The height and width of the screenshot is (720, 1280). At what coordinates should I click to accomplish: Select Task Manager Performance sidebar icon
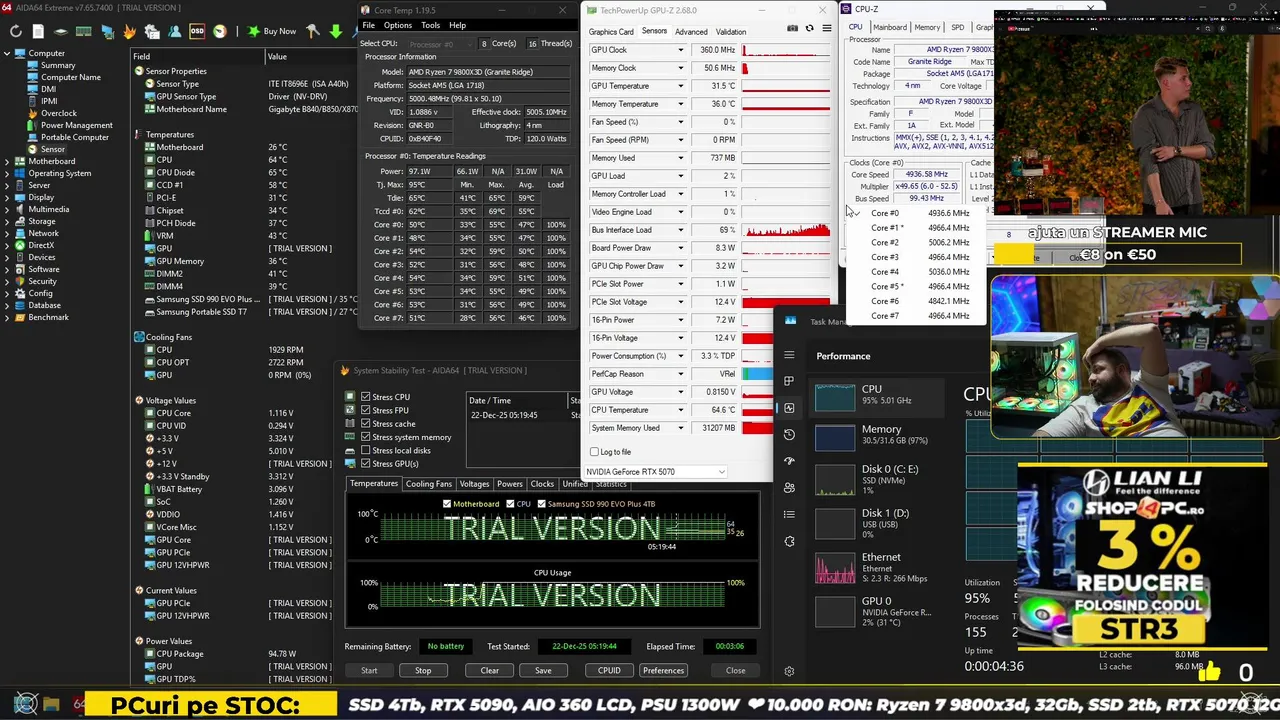(789, 408)
